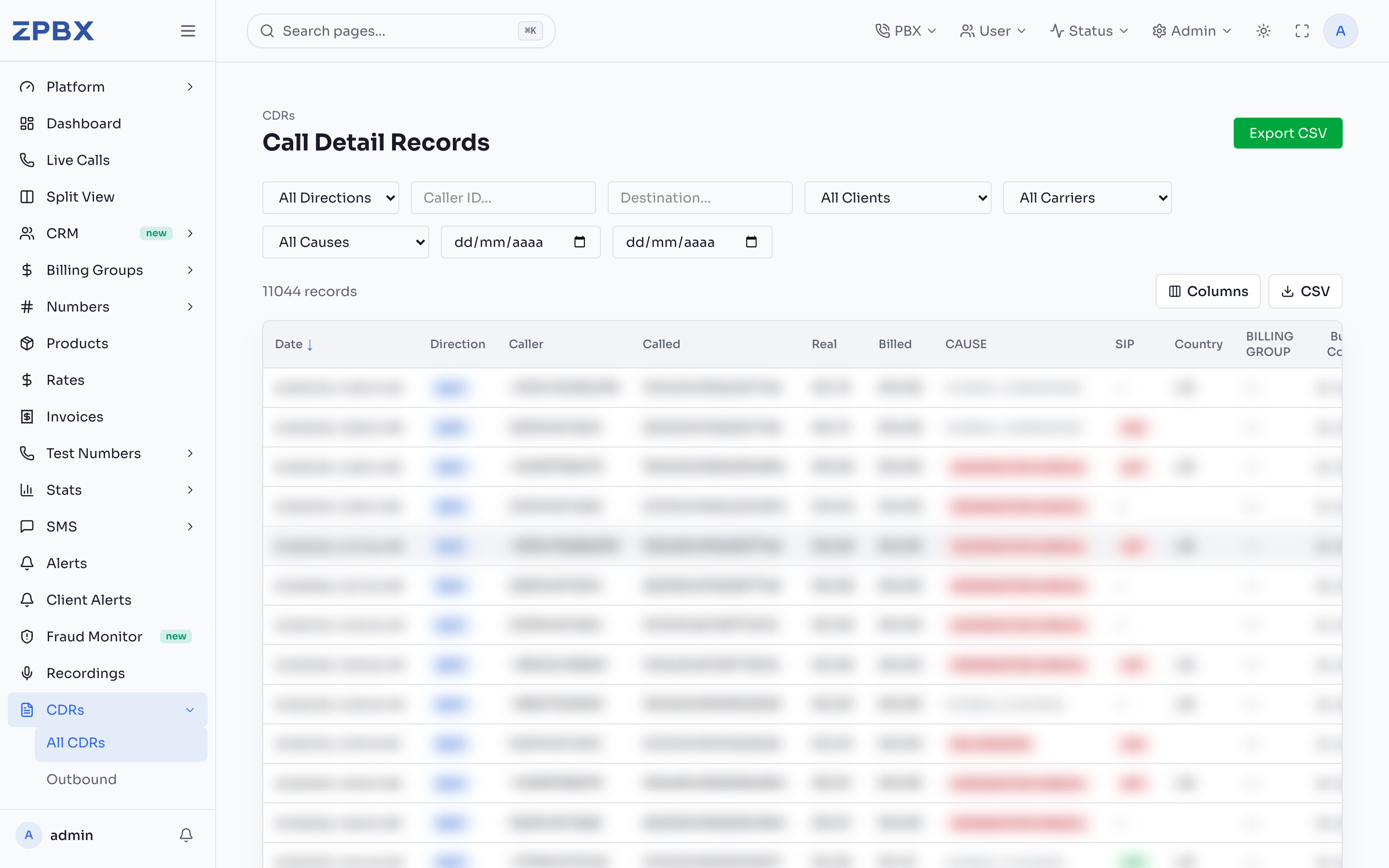The image size is (1389, 868).
Task: Collapse CDRs submenu chevron
Action: point(190,709)
